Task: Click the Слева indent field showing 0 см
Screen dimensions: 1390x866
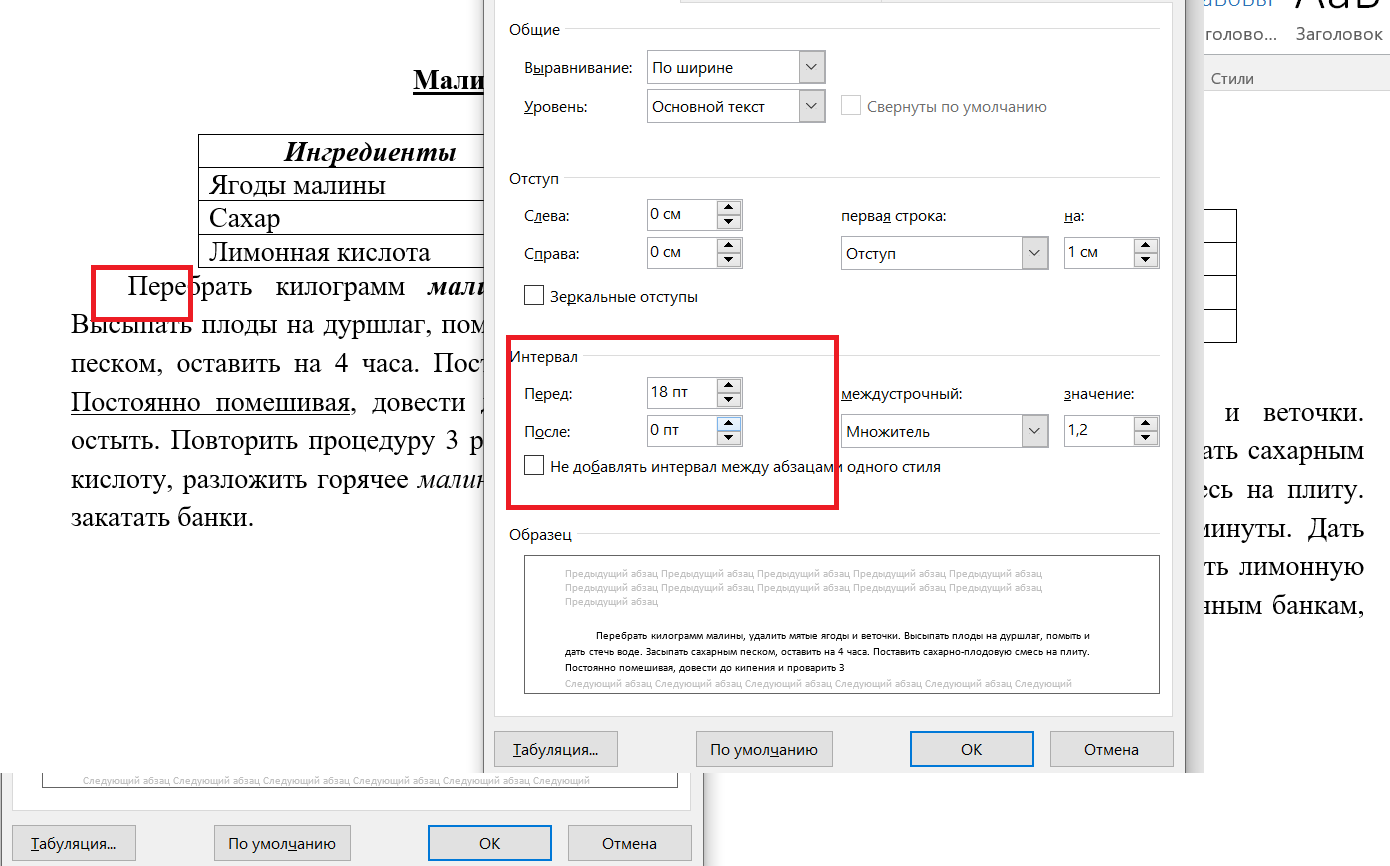Action: [x=682, y=215]
